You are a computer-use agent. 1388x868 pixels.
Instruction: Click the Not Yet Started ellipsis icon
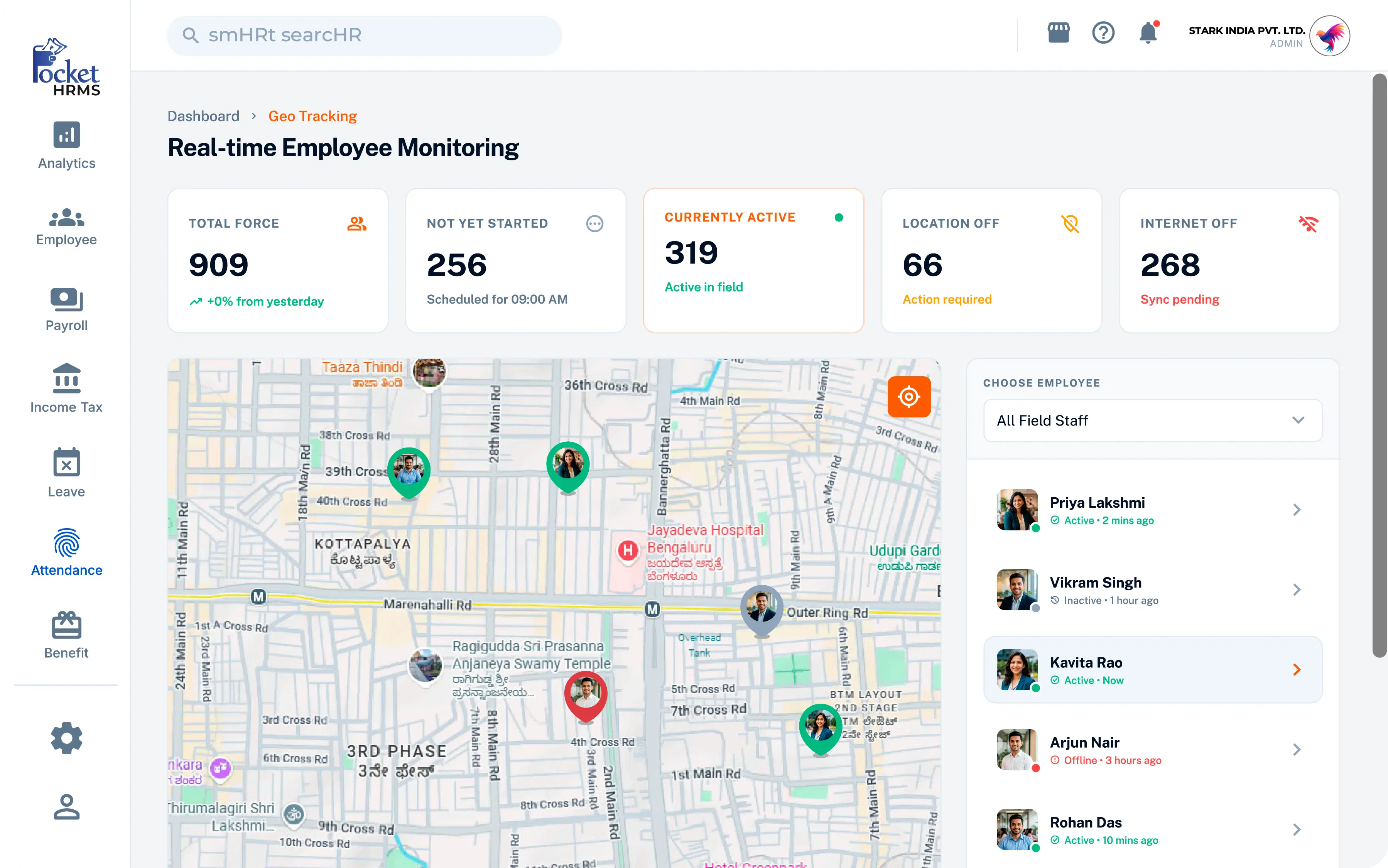tap(595, 223)
